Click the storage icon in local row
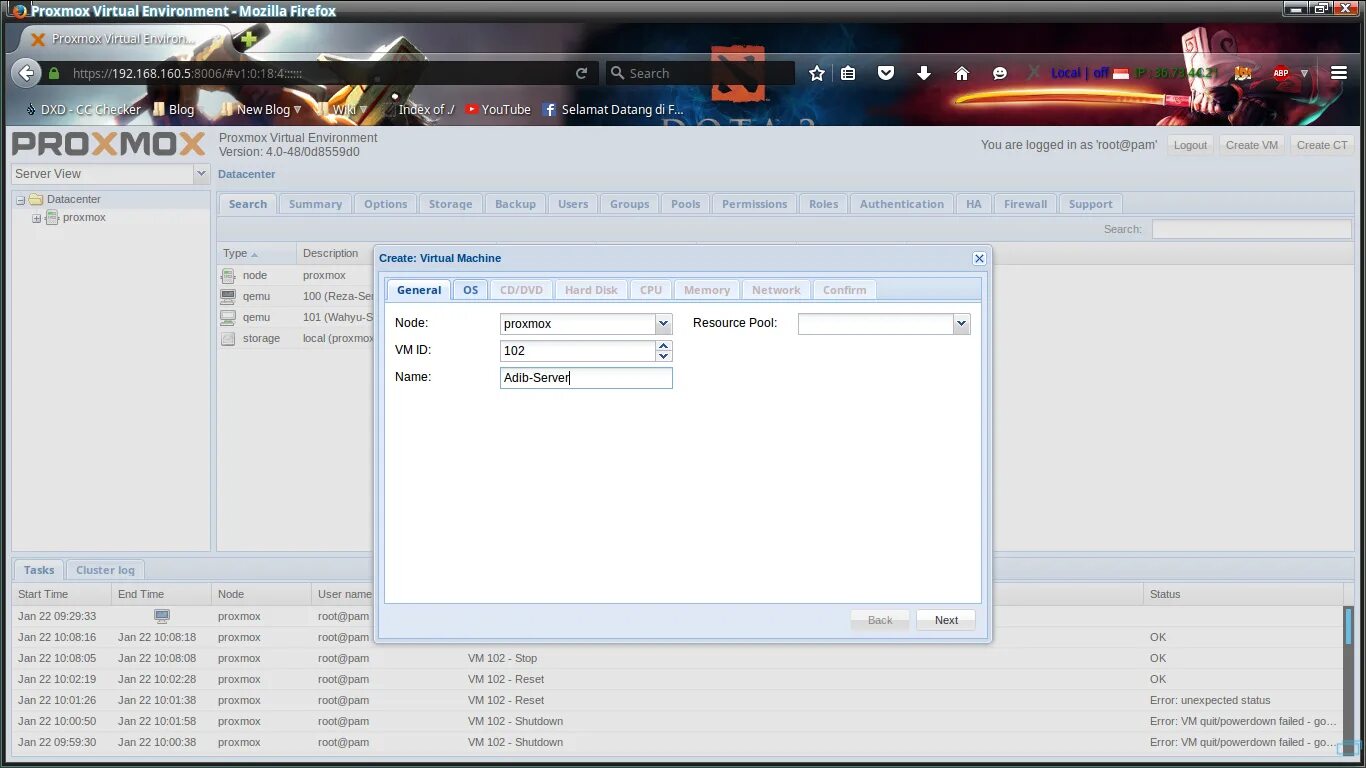Image resolution: width=1366 pixels, height=768 pixels. 228,338
